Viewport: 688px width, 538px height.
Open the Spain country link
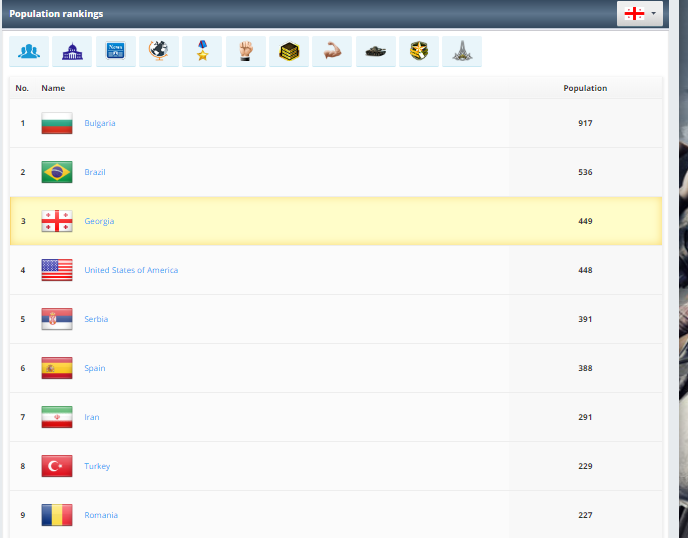tap(95, 368)
